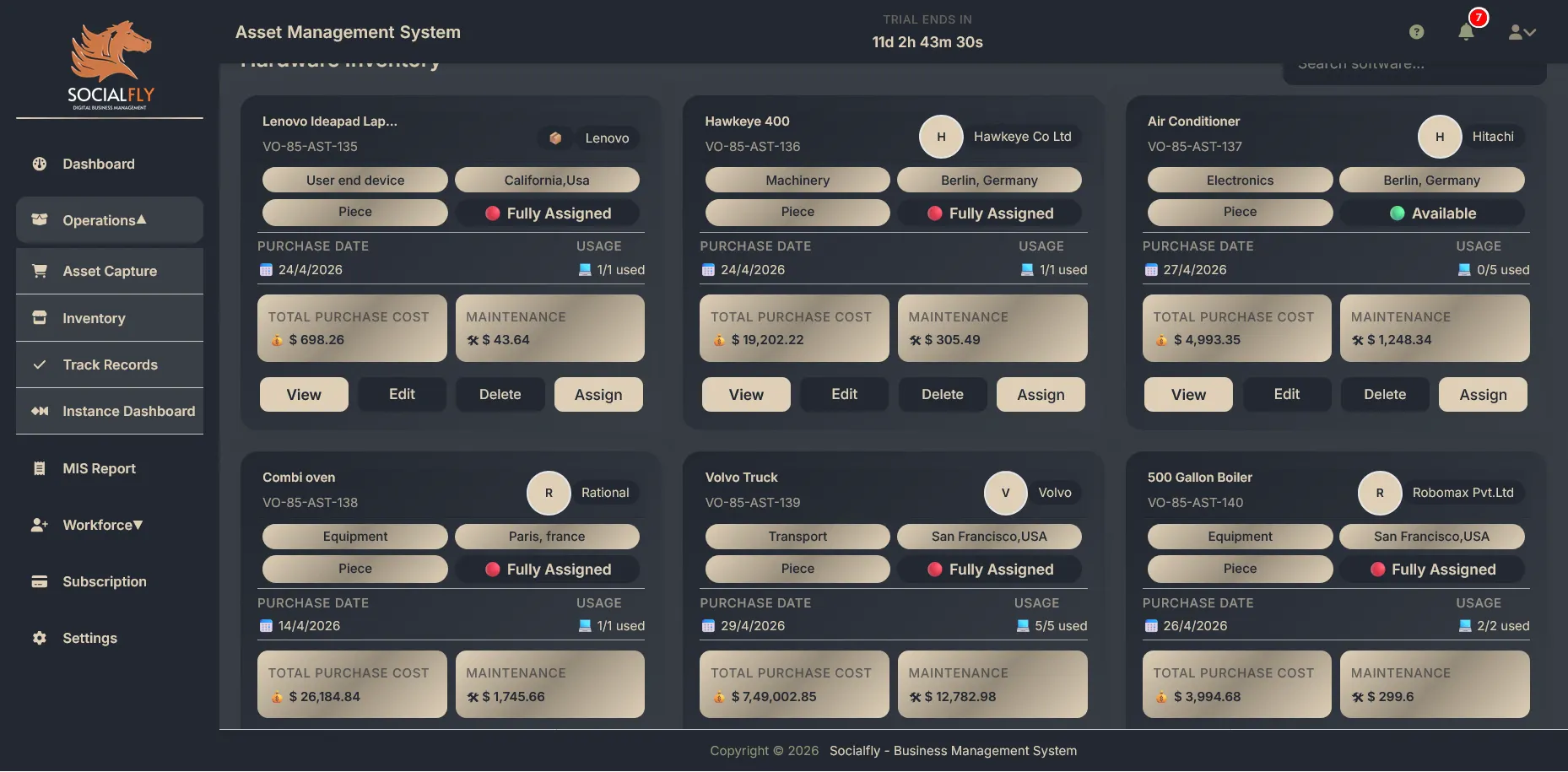This screenshot has height=772, width=1568.
Task: Open Inventory in the sidebar
Action: pyautogui.click(x=110, y=318)
